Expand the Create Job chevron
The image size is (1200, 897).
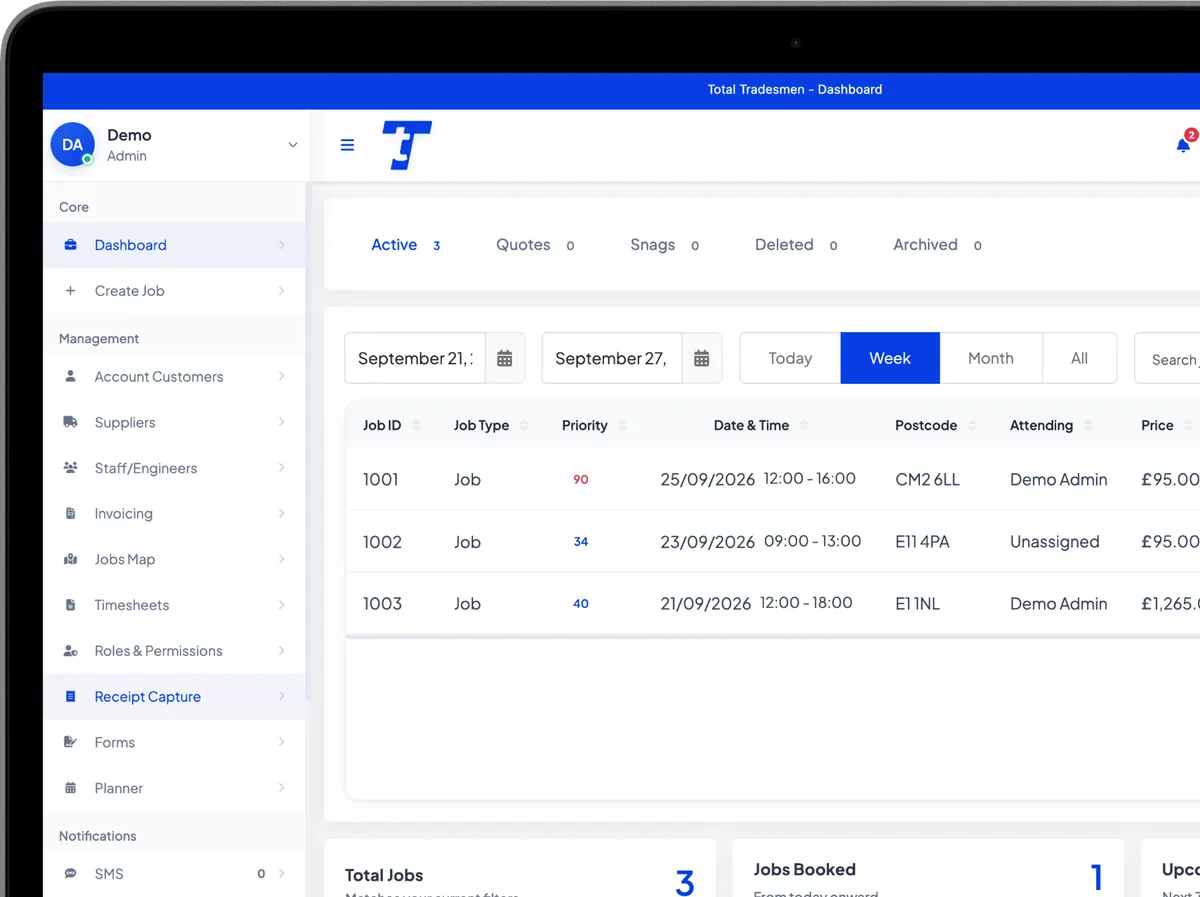coord(282,291)
